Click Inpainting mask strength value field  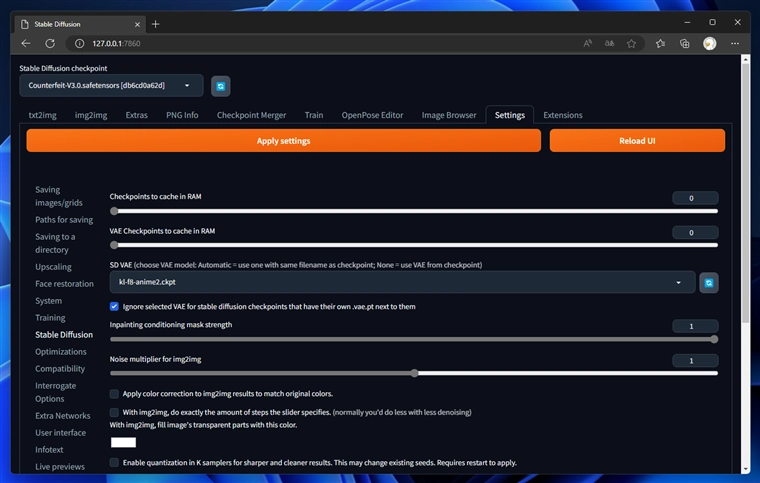[x=695, y=326]
